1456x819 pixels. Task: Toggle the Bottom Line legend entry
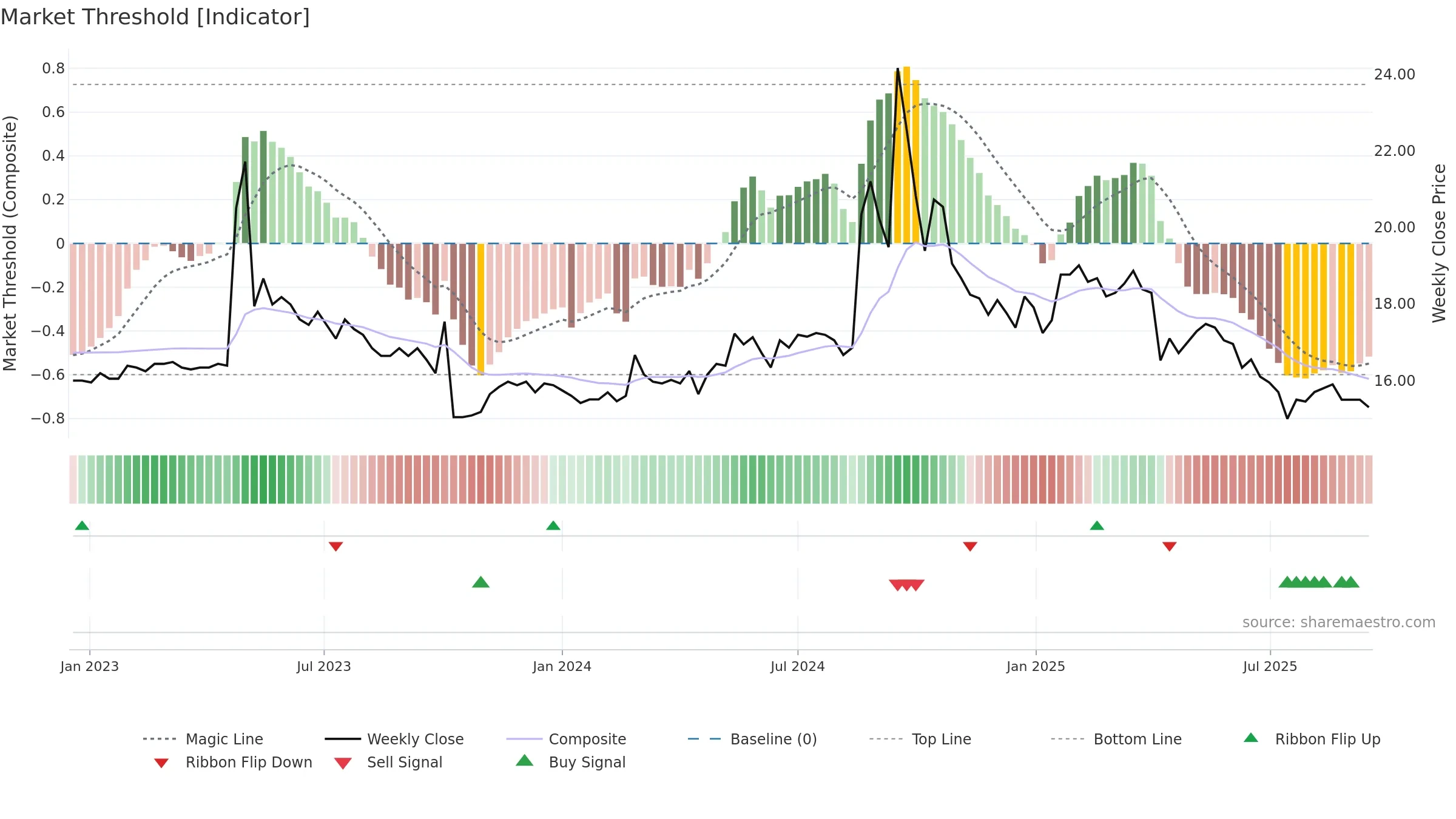pos(1116,739)
